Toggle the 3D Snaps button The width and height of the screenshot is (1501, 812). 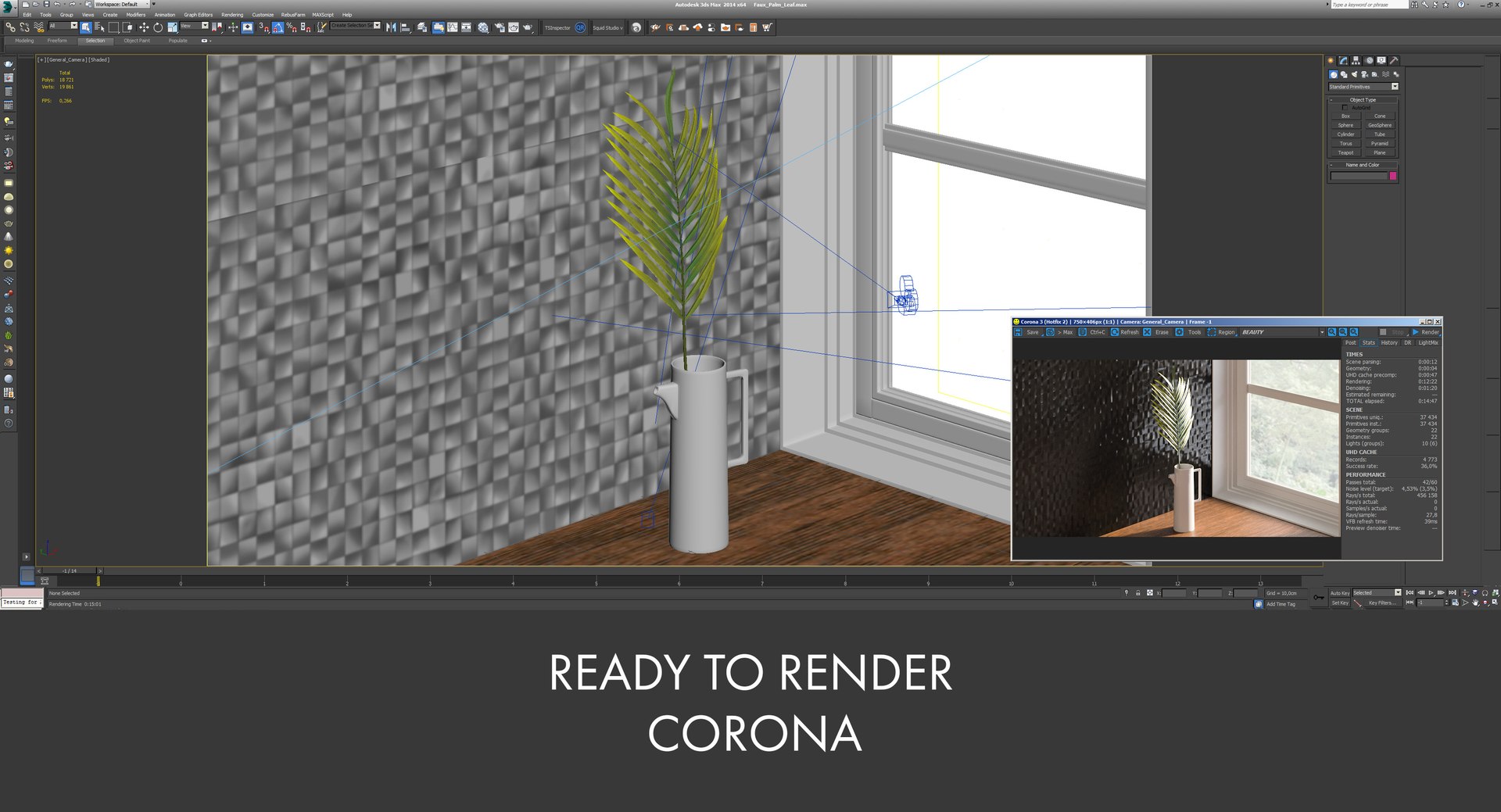pos(265,27)
